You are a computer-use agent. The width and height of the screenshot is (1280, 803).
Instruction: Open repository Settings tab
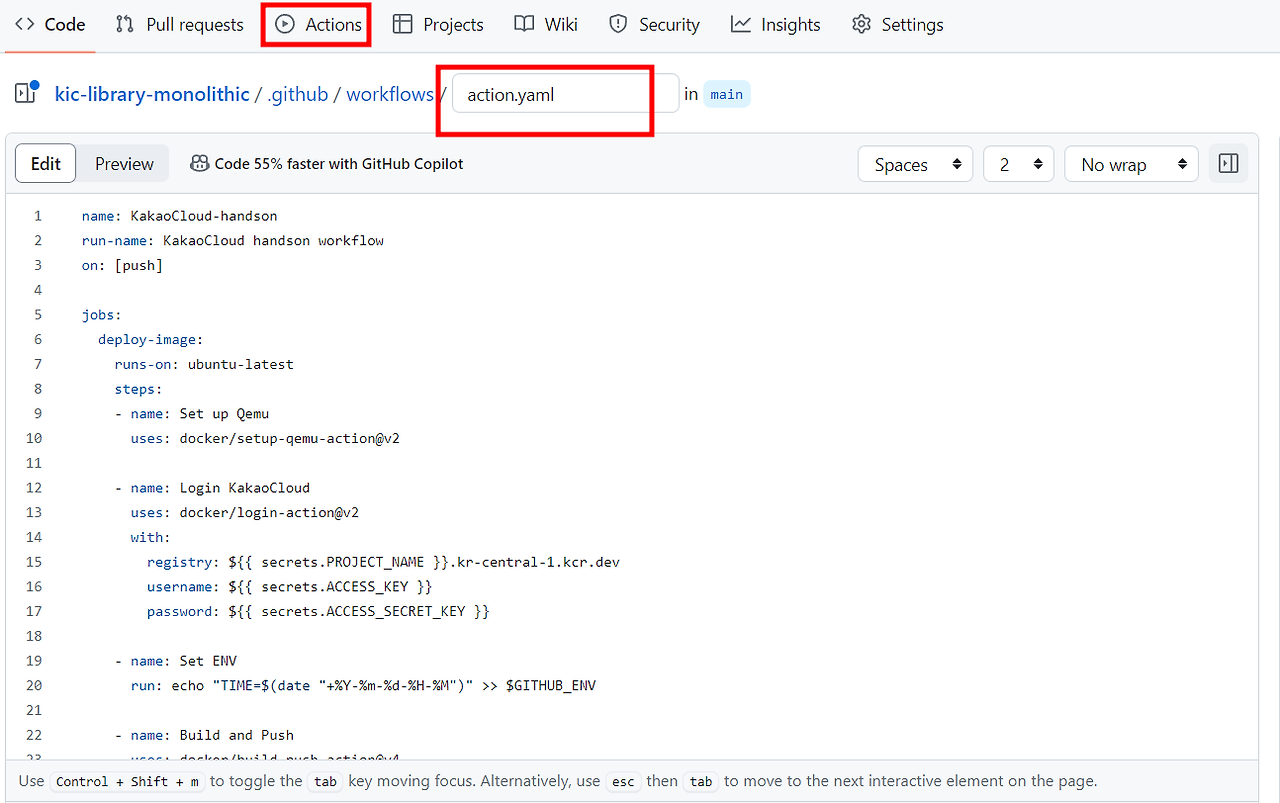coord(898,25)
